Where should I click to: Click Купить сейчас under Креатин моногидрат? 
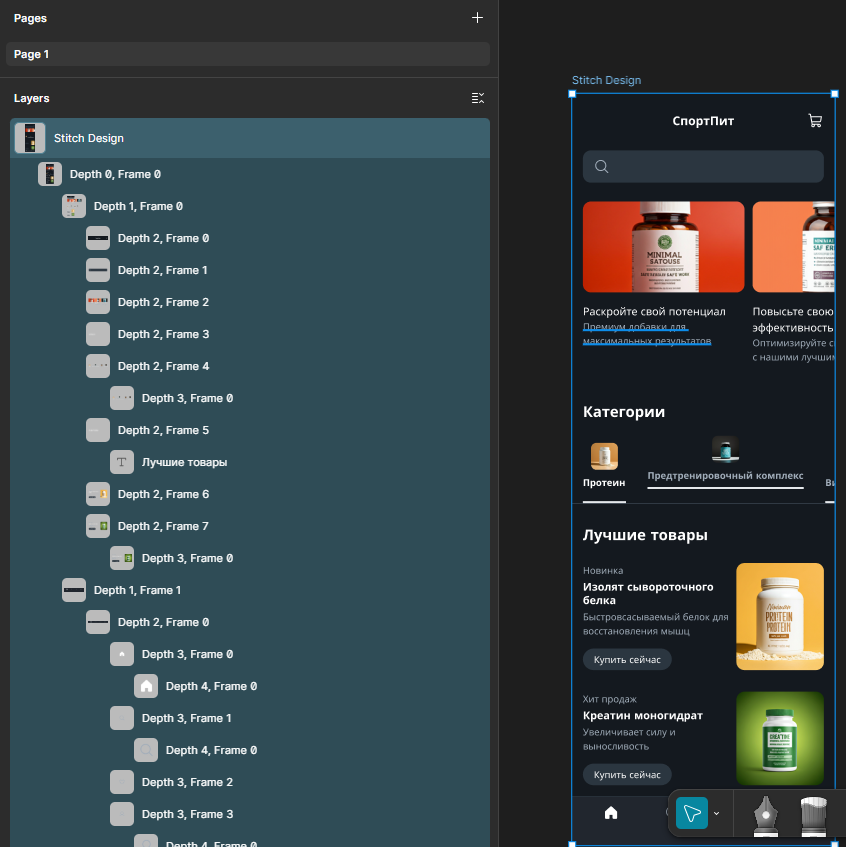pyautogui.click(x=627, y=775)
